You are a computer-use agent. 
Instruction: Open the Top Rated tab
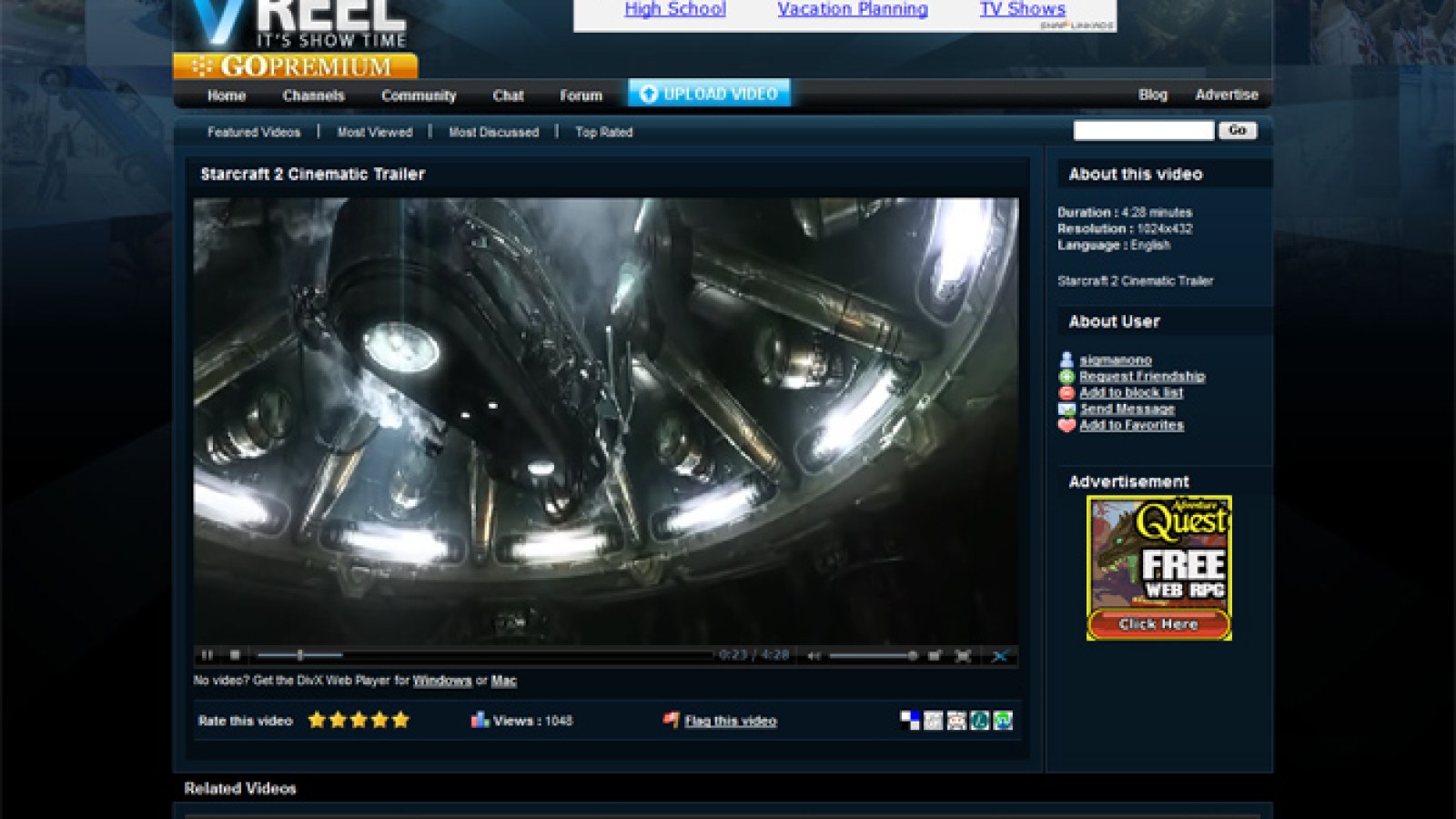[x=602, y=132]
